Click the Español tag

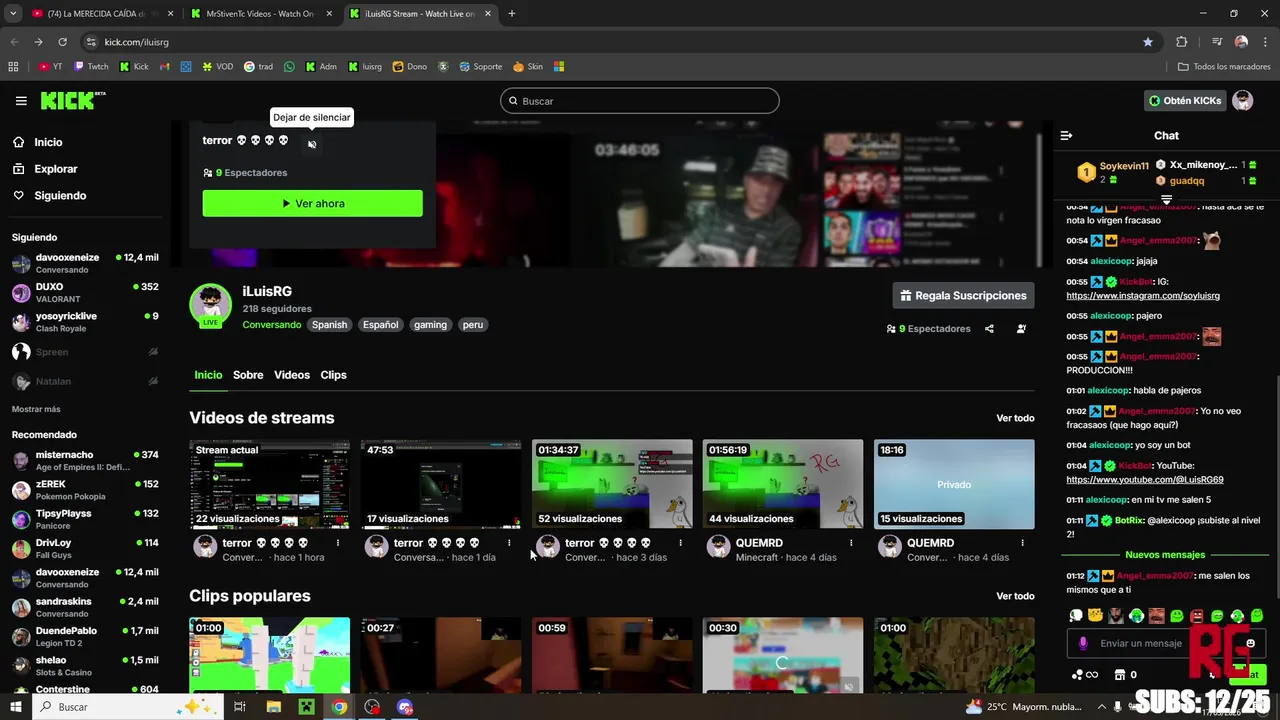380,325
